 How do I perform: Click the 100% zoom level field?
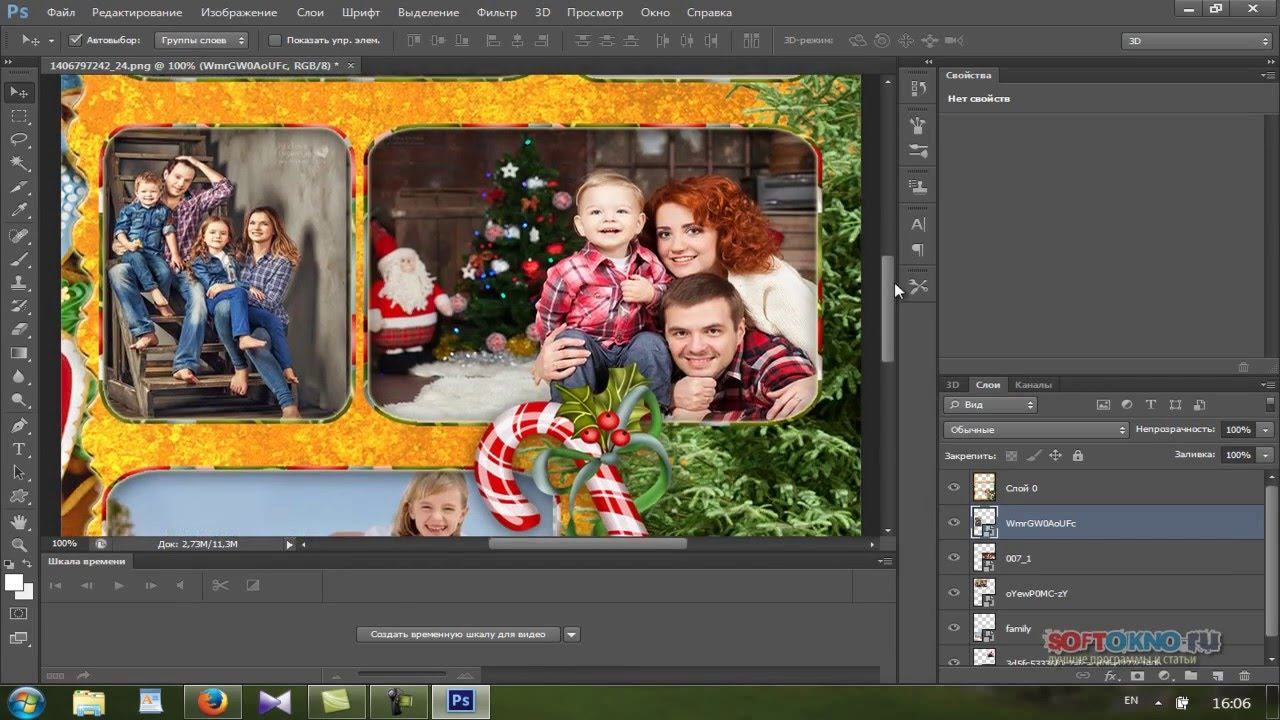tap(64, 544)
